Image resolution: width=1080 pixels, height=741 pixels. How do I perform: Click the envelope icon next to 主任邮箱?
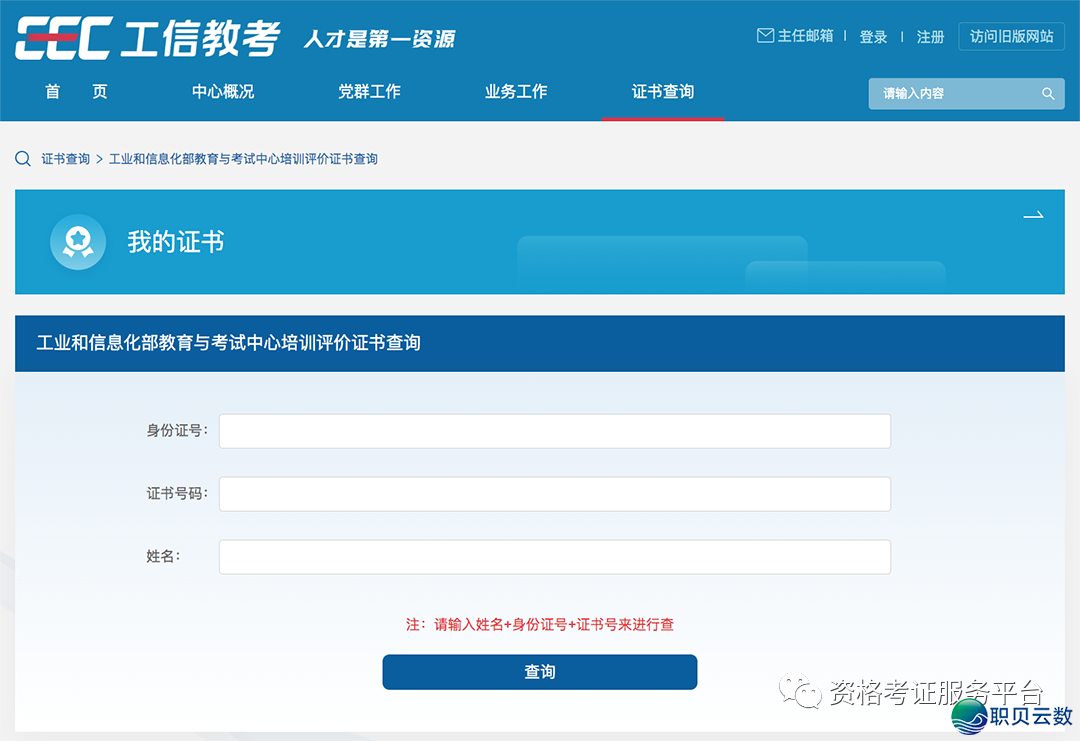pyautogui.click(x=764, y=34)
